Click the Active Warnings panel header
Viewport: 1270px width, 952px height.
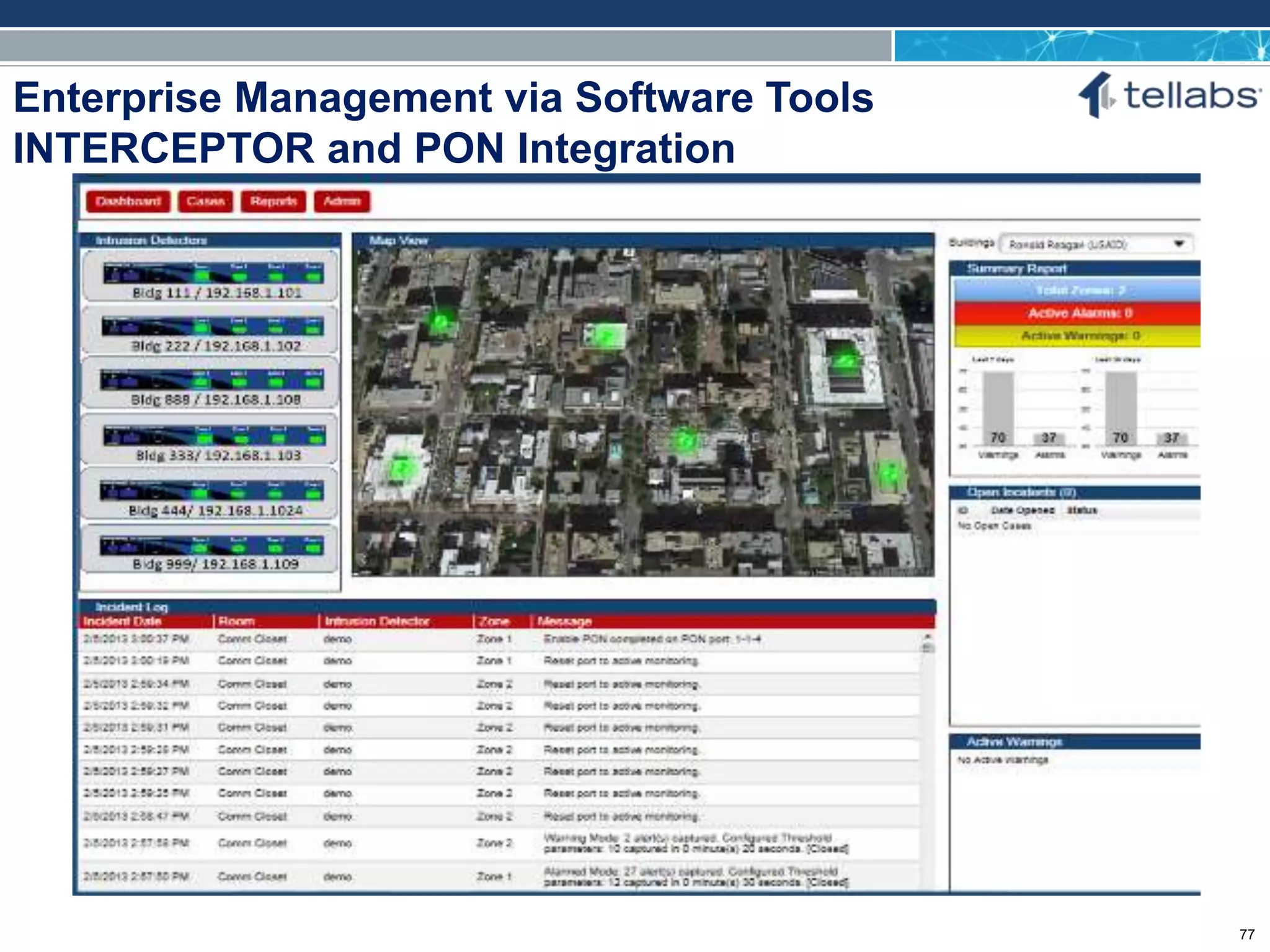click(1075, 741)
